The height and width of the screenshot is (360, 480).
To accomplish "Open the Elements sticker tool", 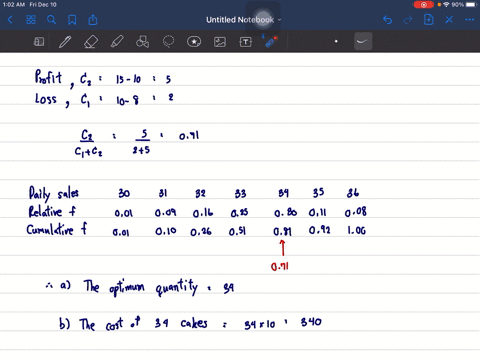I will pos(194,42).
